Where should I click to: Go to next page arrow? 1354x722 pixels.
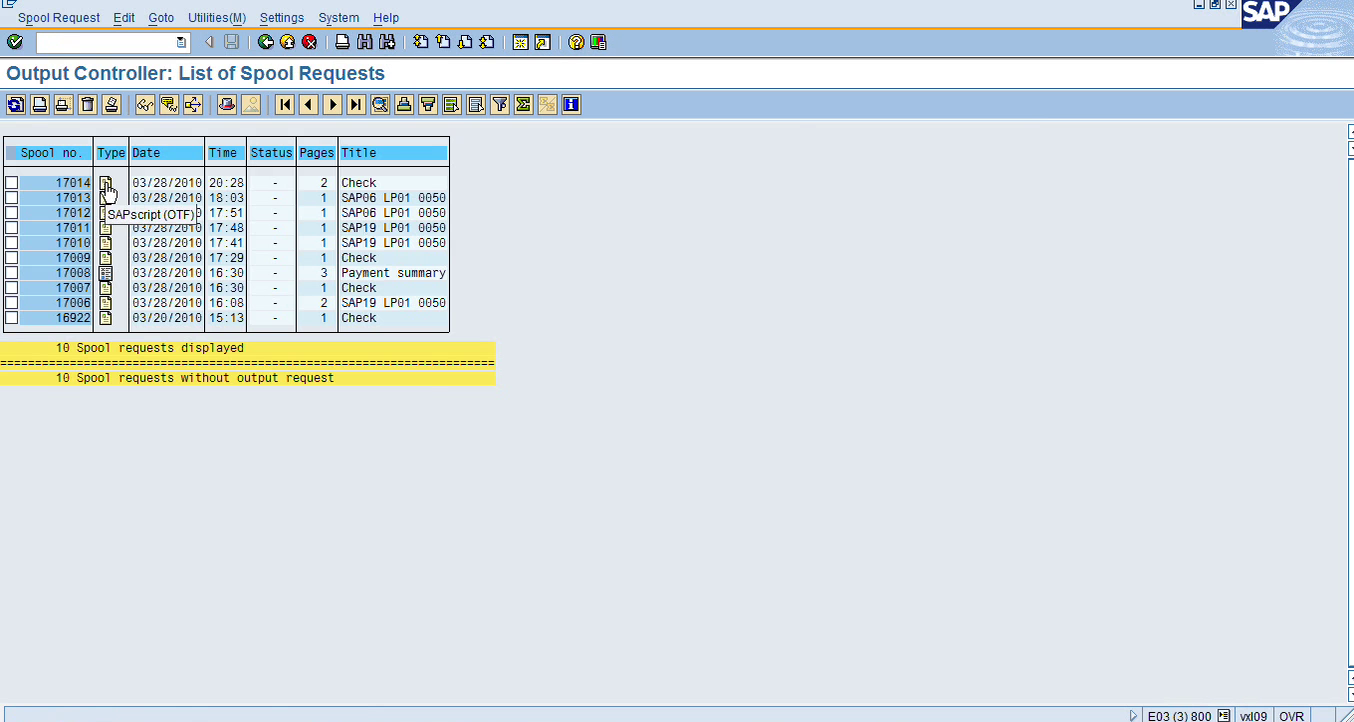(333, 104)
